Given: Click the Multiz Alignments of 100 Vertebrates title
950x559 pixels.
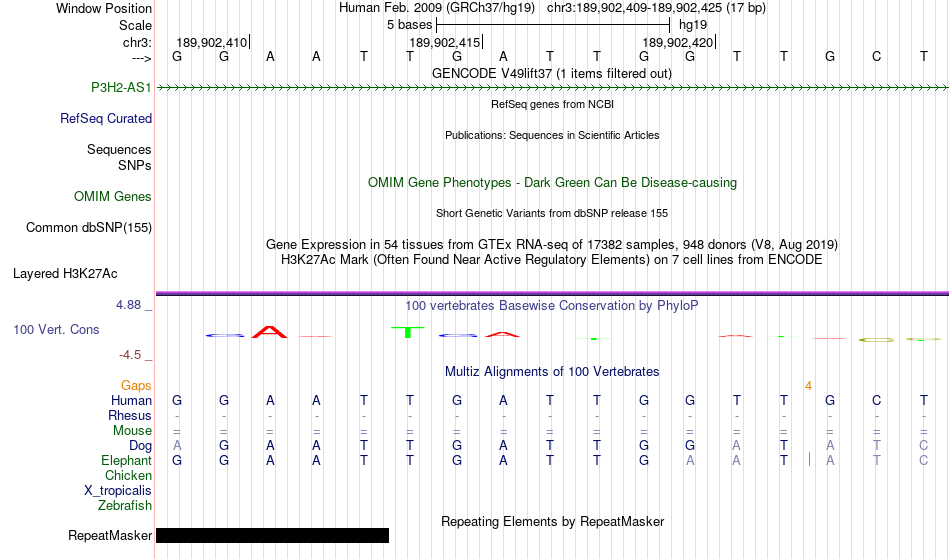Looking at the screenshot, I should 552,371.
